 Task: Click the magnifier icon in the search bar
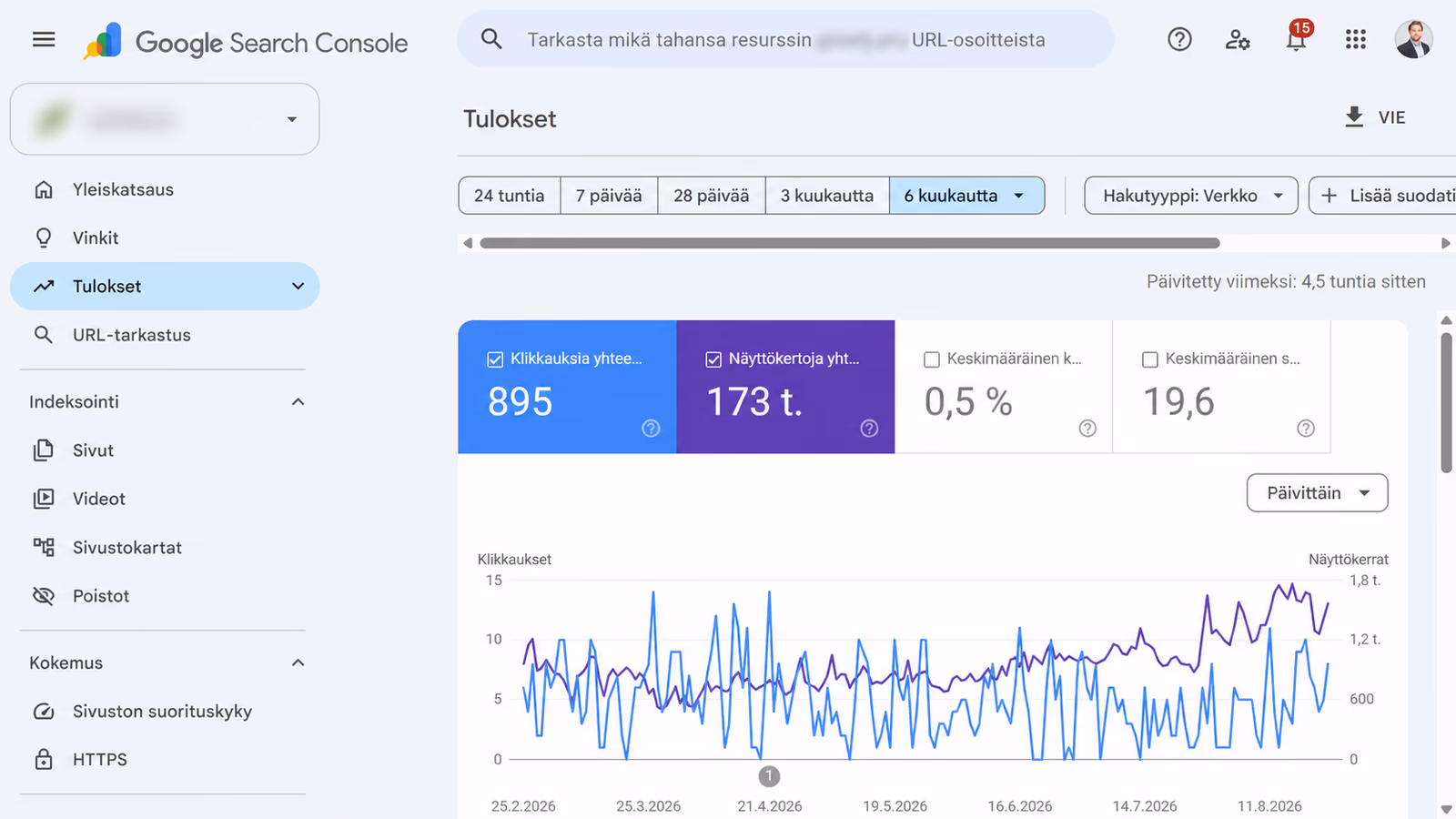click(491, 39)
